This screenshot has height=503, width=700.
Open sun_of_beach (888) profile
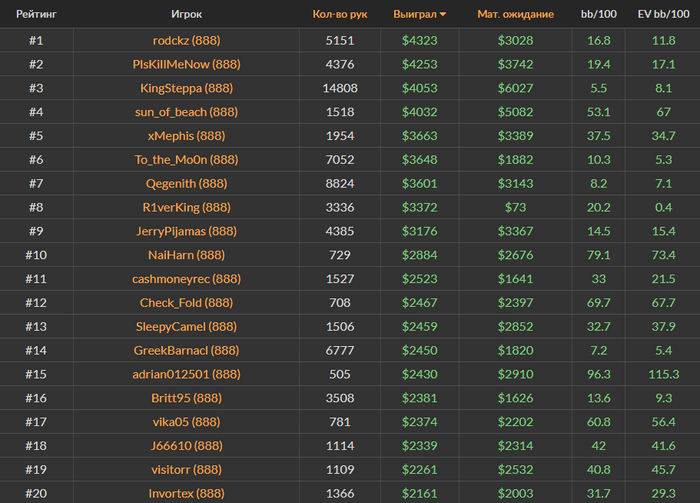186,111
